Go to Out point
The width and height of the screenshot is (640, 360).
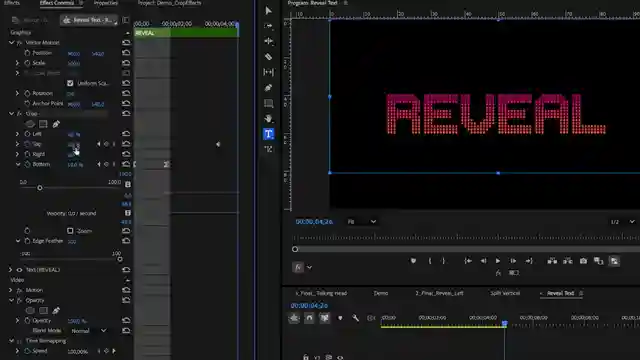click(529, 261)
